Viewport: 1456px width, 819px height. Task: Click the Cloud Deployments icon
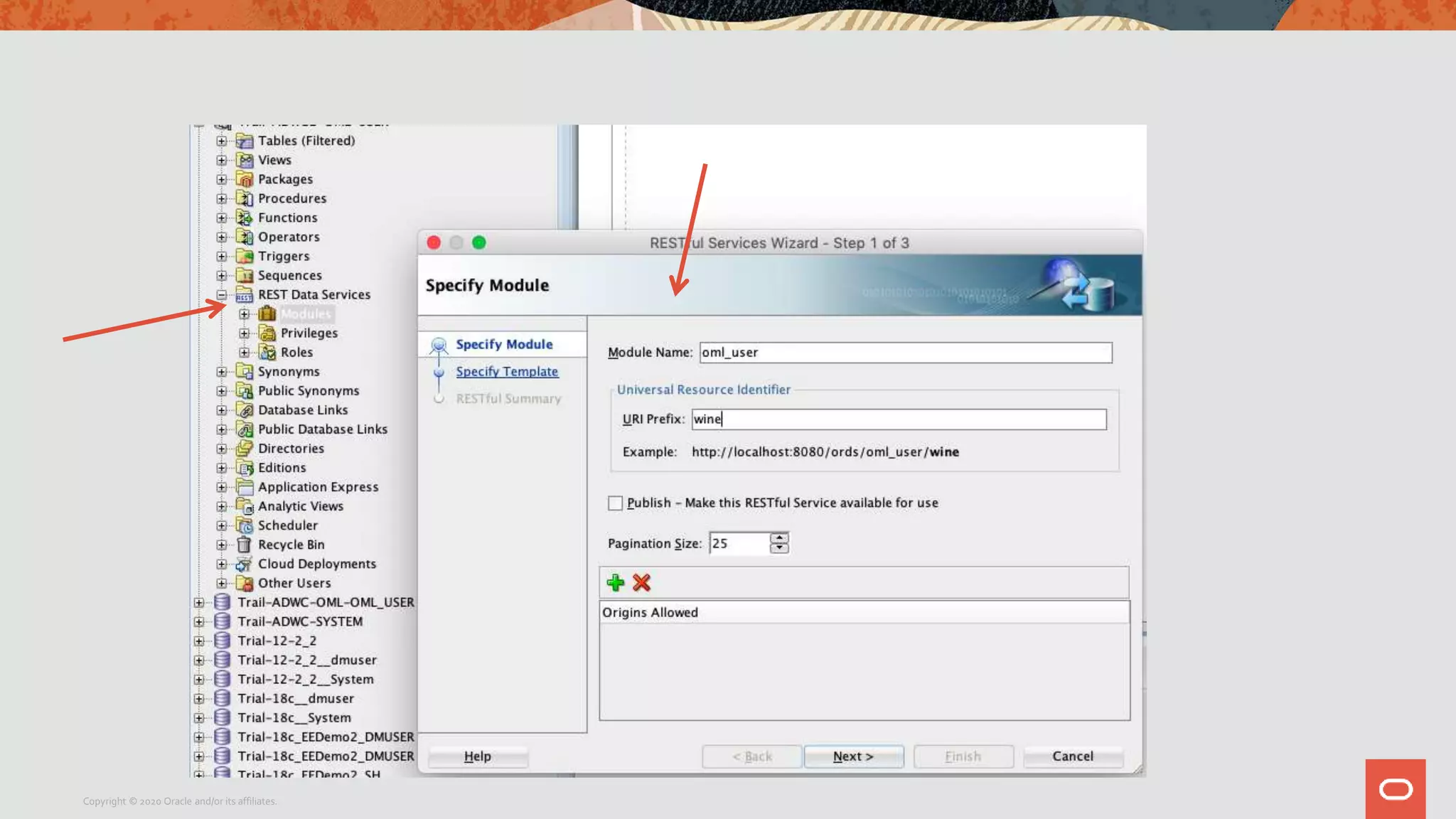tap(244, 564)
